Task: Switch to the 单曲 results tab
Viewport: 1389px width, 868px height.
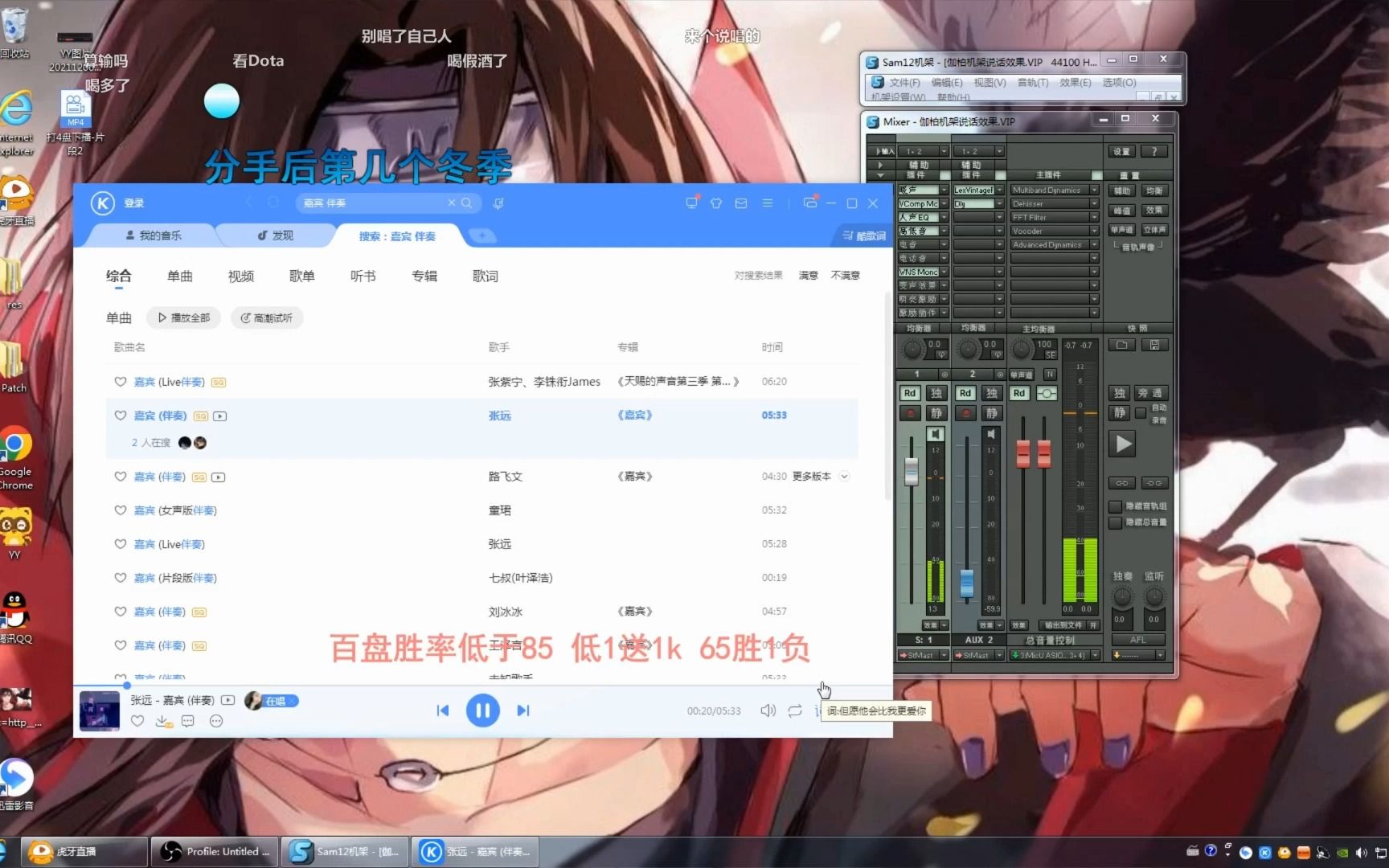Action: [x=180, y=276]
